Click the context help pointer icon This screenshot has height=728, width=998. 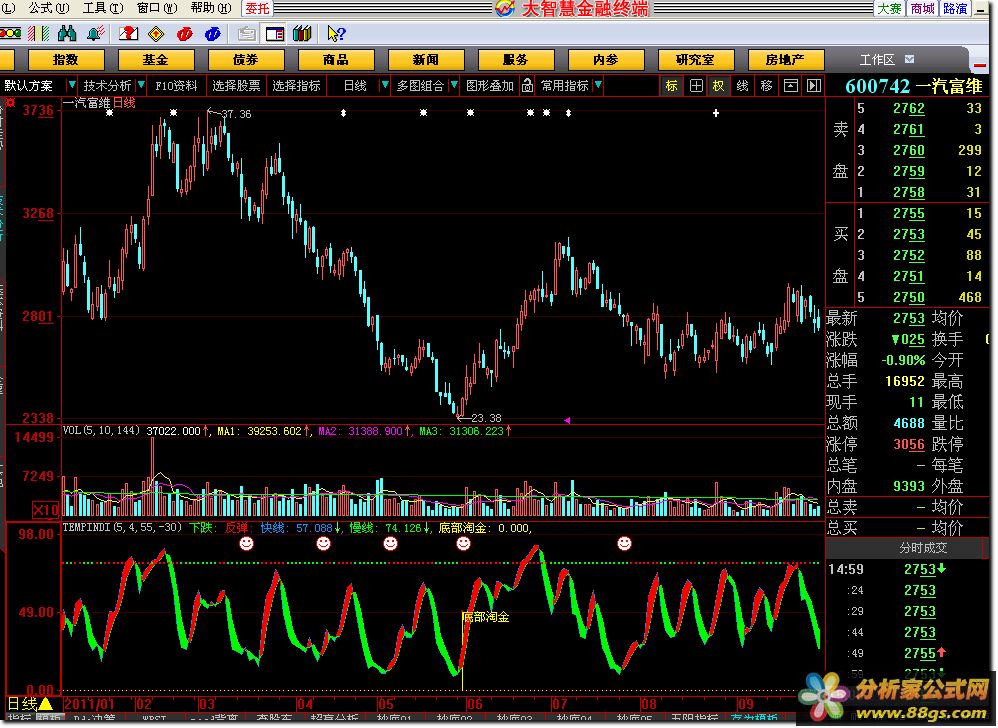[x=335, y=33]
